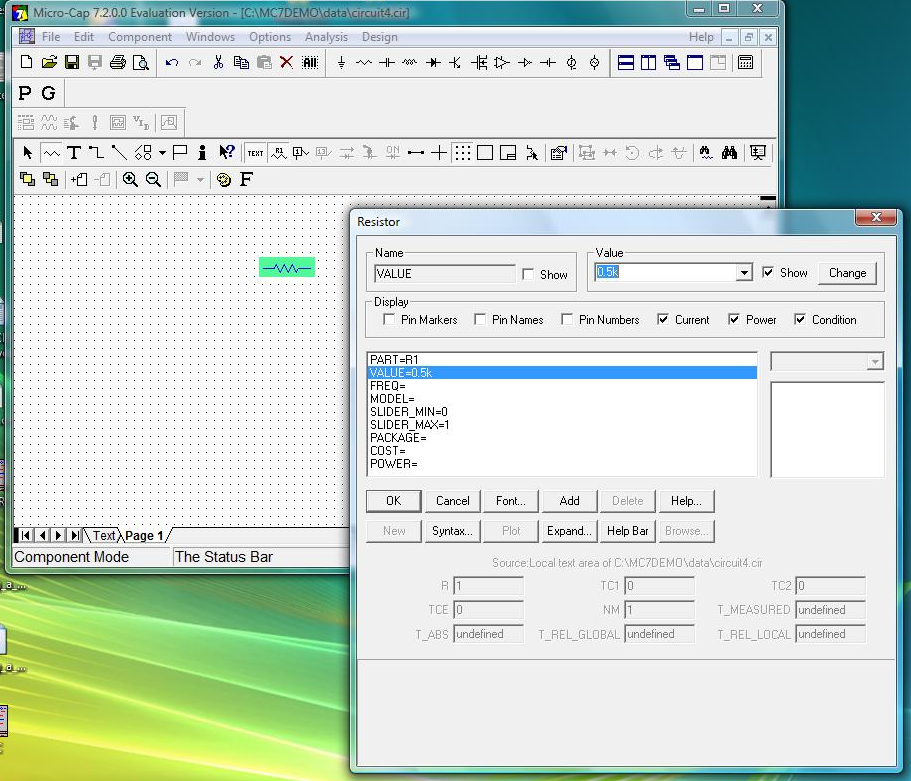911x781 pixels.
Task: Enable the Pin Markers checkbox
Action: pos(389,320)
